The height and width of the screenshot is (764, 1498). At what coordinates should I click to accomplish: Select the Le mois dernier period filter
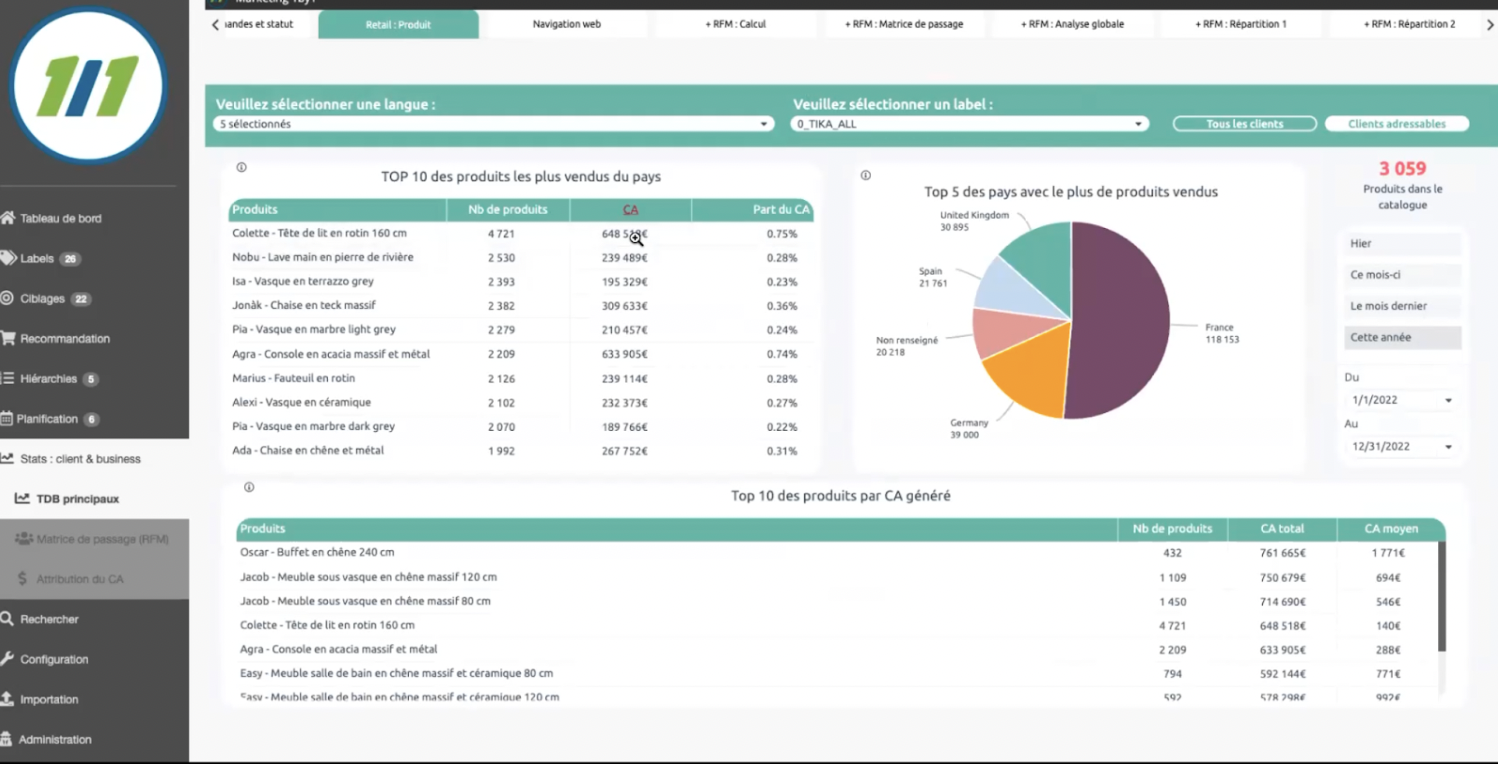[1402, 306]
